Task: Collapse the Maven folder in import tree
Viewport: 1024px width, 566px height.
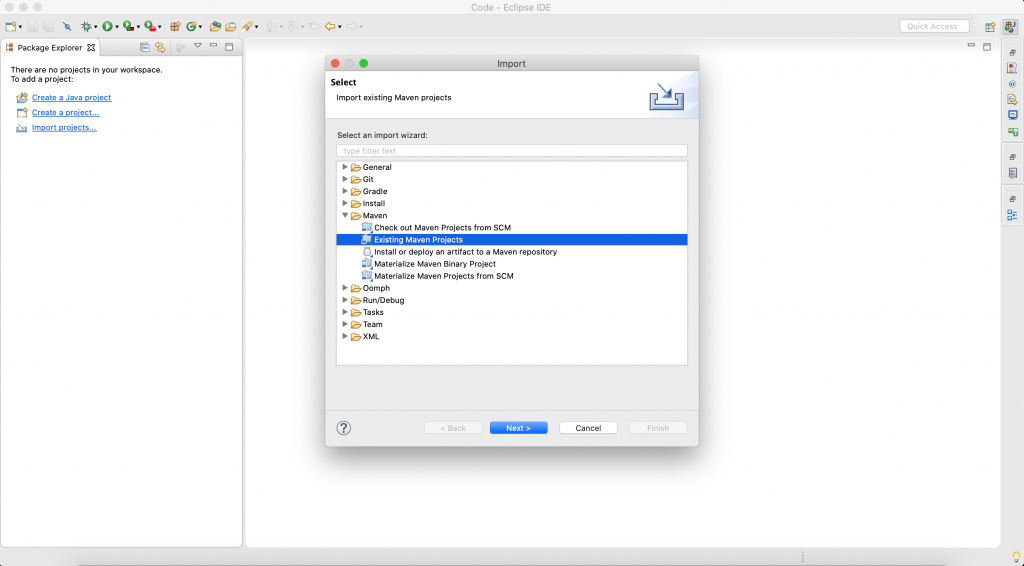Action: coord(345,215)
